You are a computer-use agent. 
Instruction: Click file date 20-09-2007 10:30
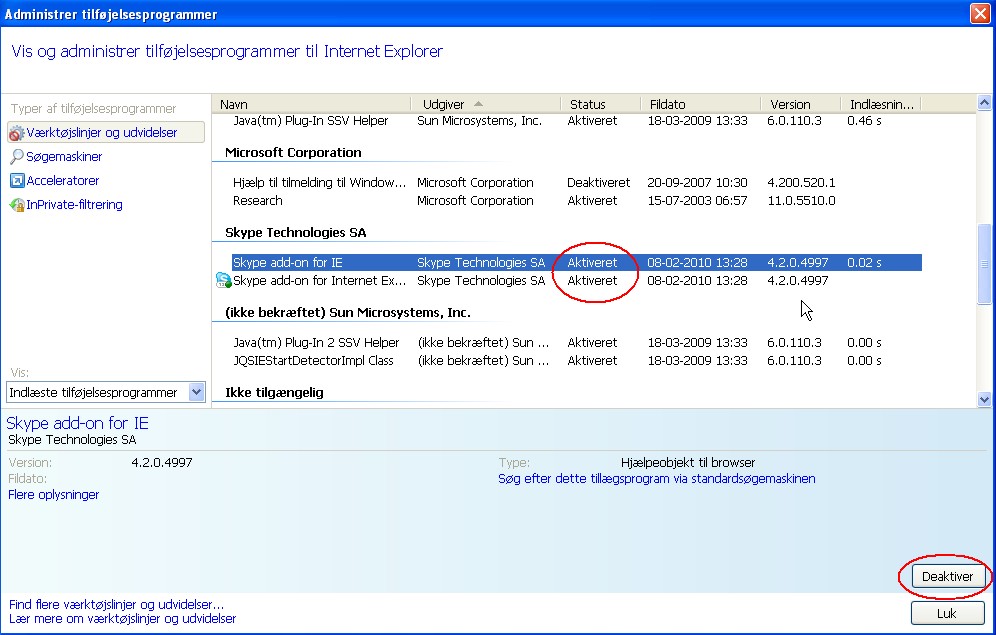click(697, 183)
